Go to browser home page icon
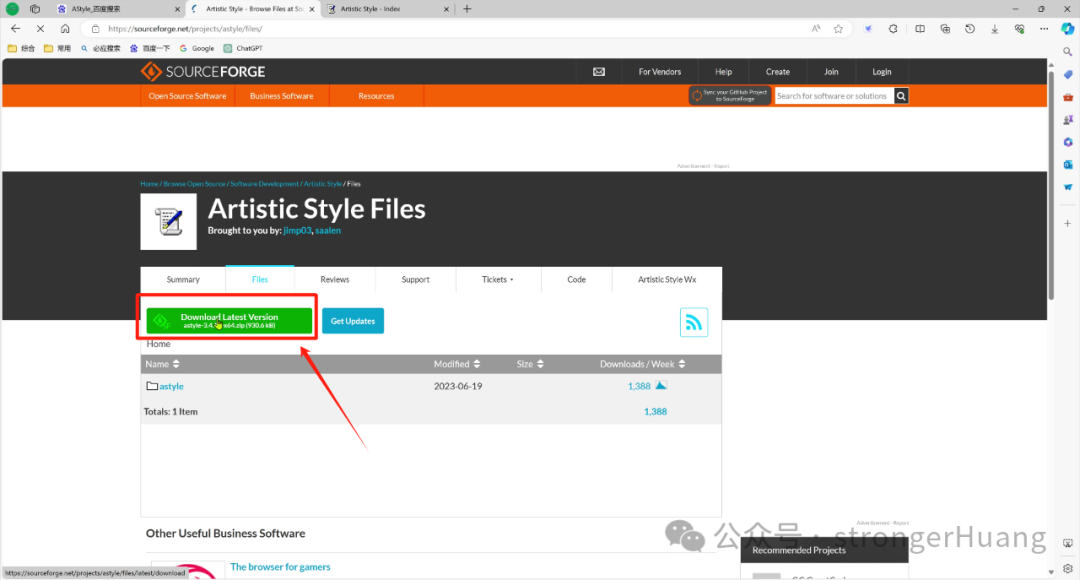The height and width of the screenshot is (580, 1080). [x=65, y=28]
